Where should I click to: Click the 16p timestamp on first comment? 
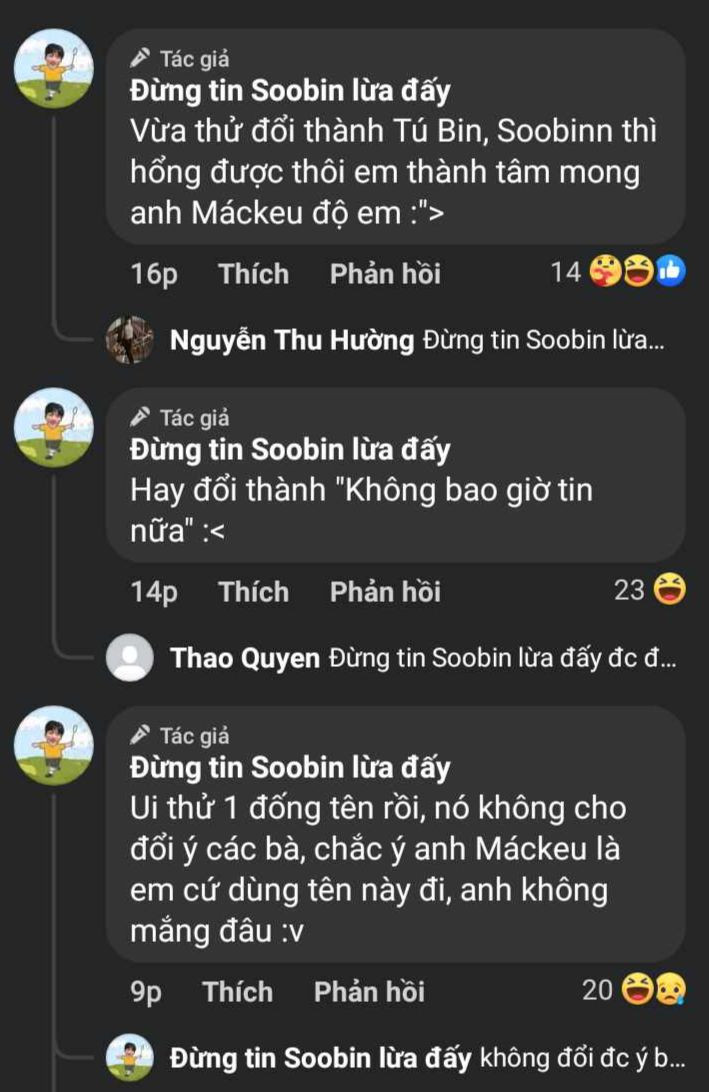click(x=152, y=273)
